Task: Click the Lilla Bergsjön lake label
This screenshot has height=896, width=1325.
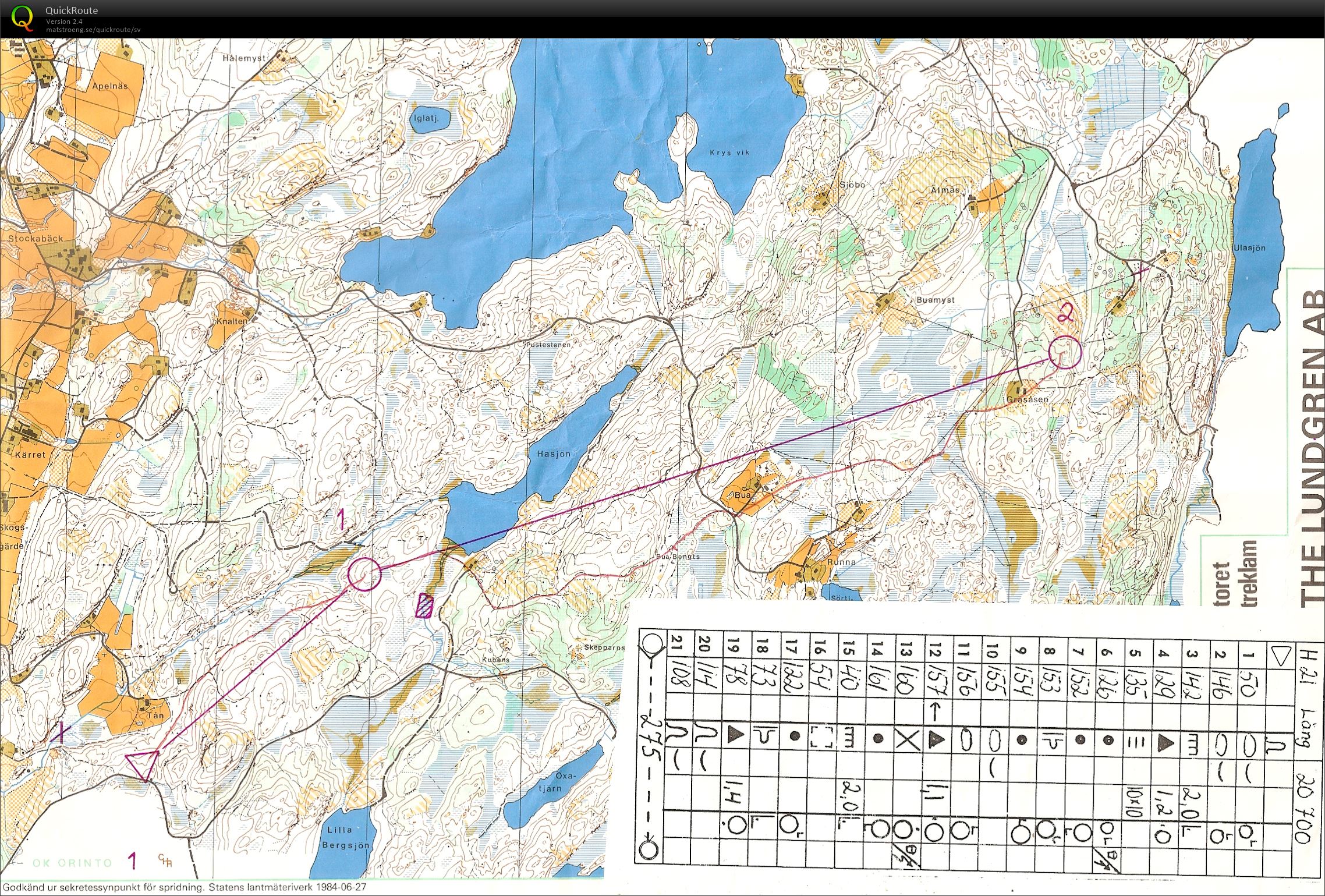Action: point(346,838)
